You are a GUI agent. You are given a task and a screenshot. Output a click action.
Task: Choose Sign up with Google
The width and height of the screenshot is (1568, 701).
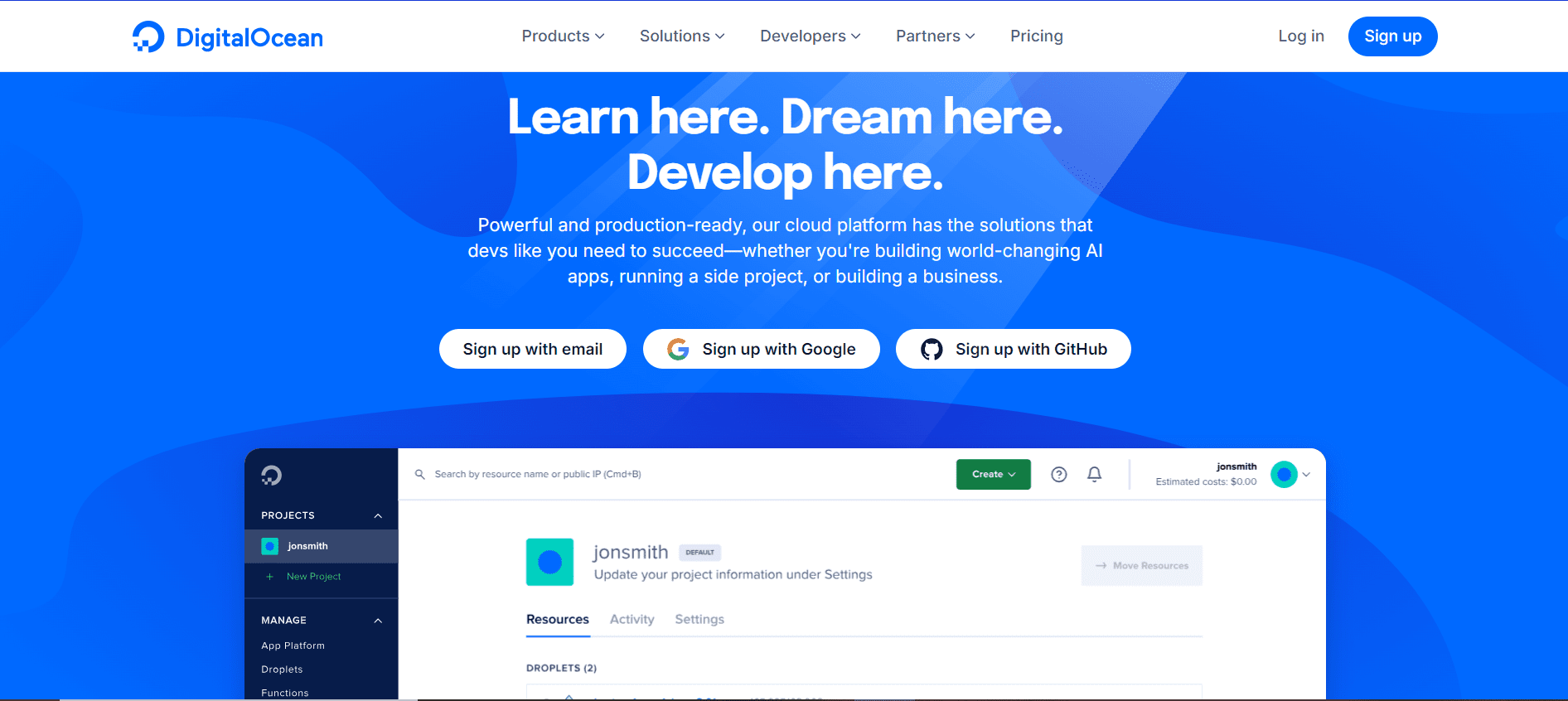[762, 349]
